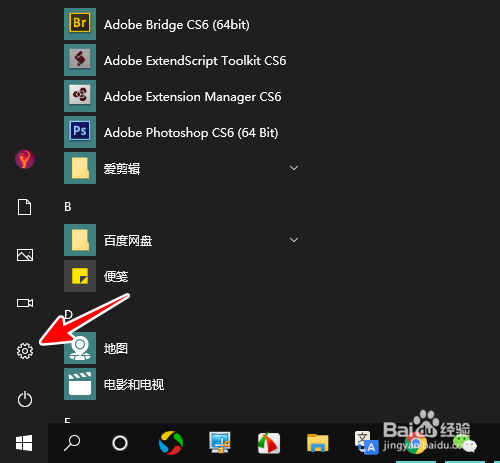Click the 便笺 label
Screen dimensions: 500x463
pyautogui.click(x=116, y=277)
